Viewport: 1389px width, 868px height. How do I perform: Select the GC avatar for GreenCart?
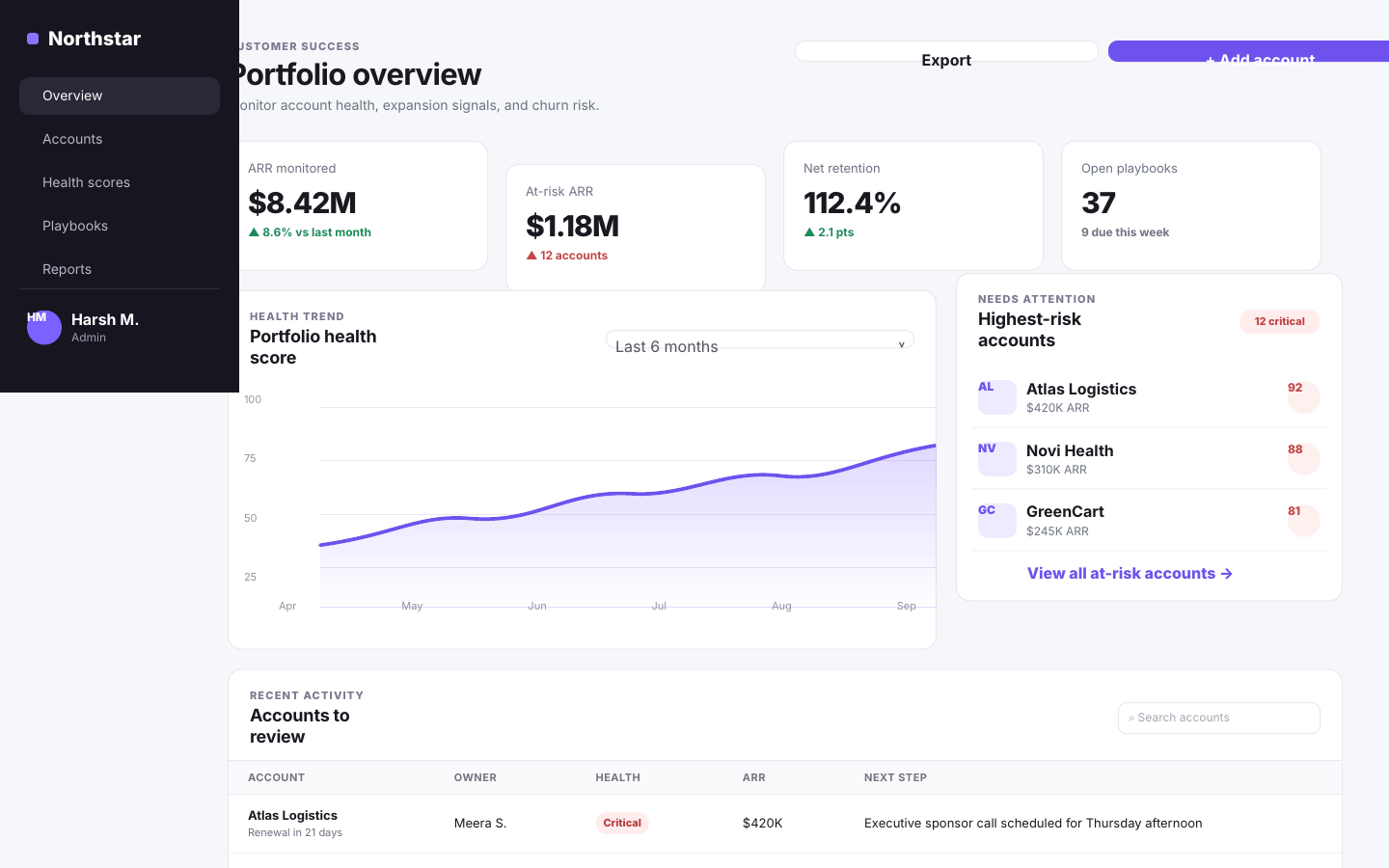(997, 521)
